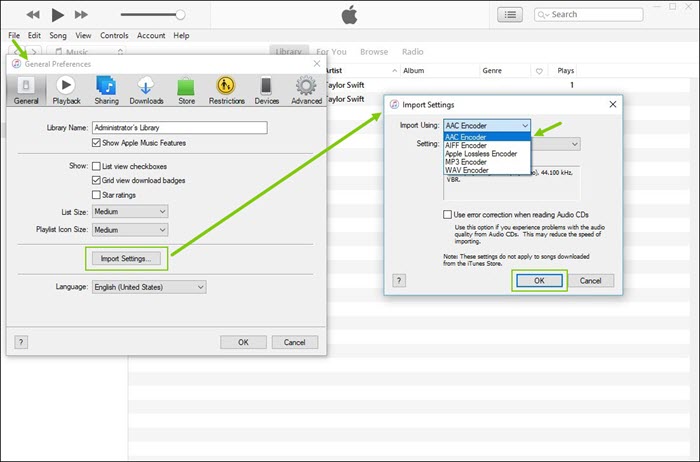The image size is (700, 462).
Task: Open the Playlist Icon Size dropdown
Action: point(130,230)
